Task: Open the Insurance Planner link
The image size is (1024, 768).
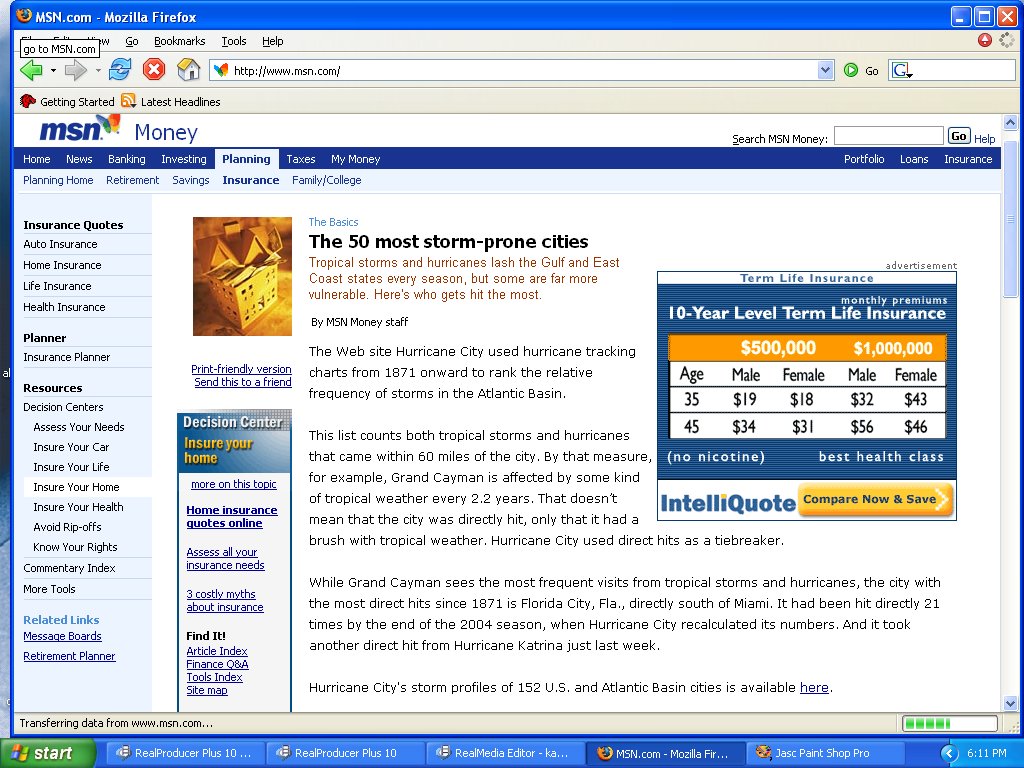Action: 67,357
